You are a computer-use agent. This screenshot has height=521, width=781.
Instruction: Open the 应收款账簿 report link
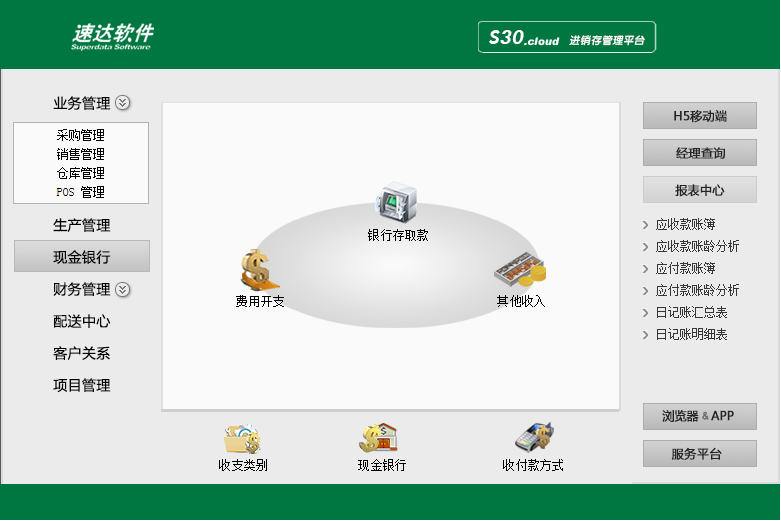click(x=685, y=225)
